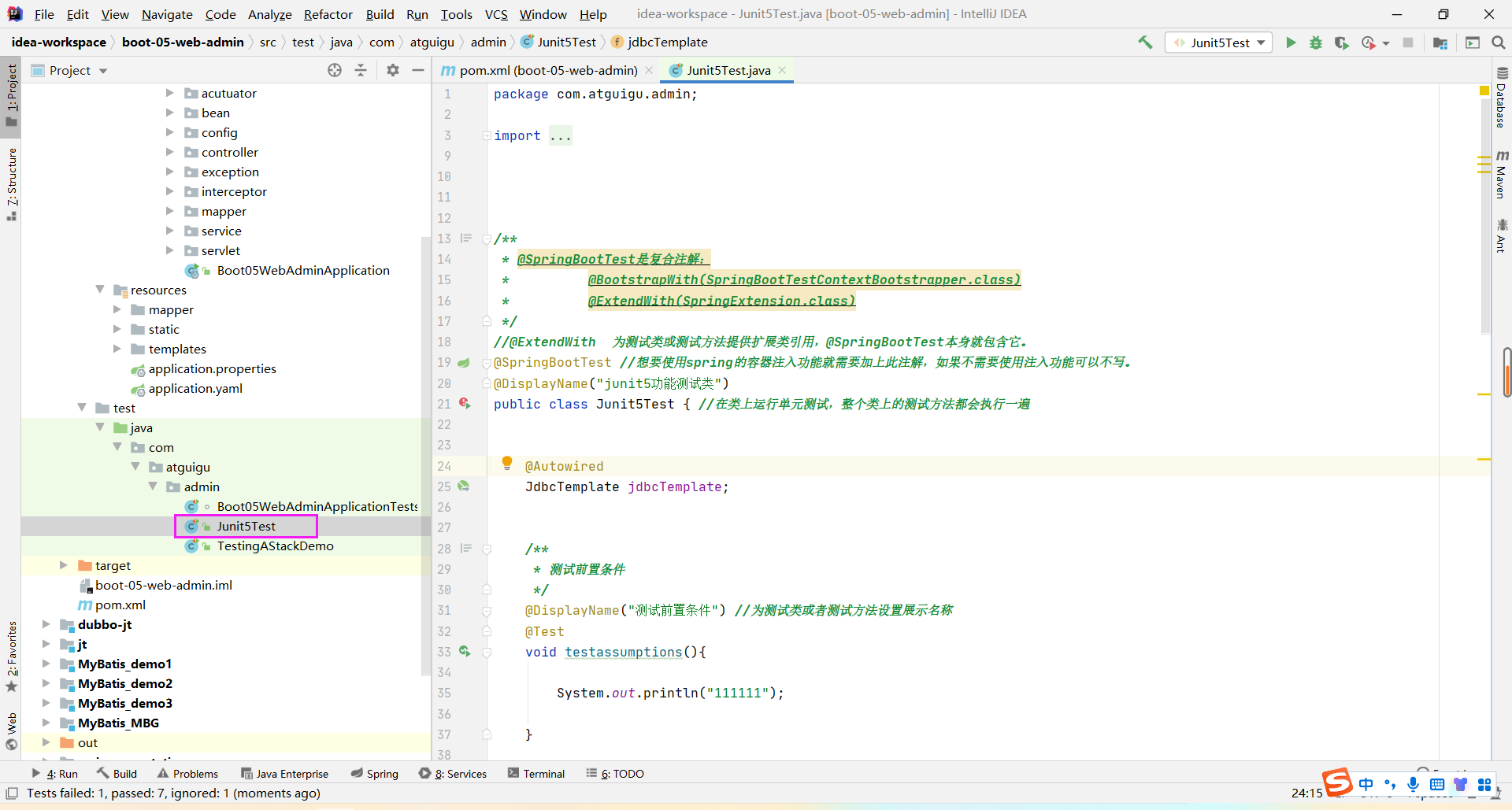Toggle the Structure side tool window
The width and height of the screenshot is (1512, 810).
[11, 183]
